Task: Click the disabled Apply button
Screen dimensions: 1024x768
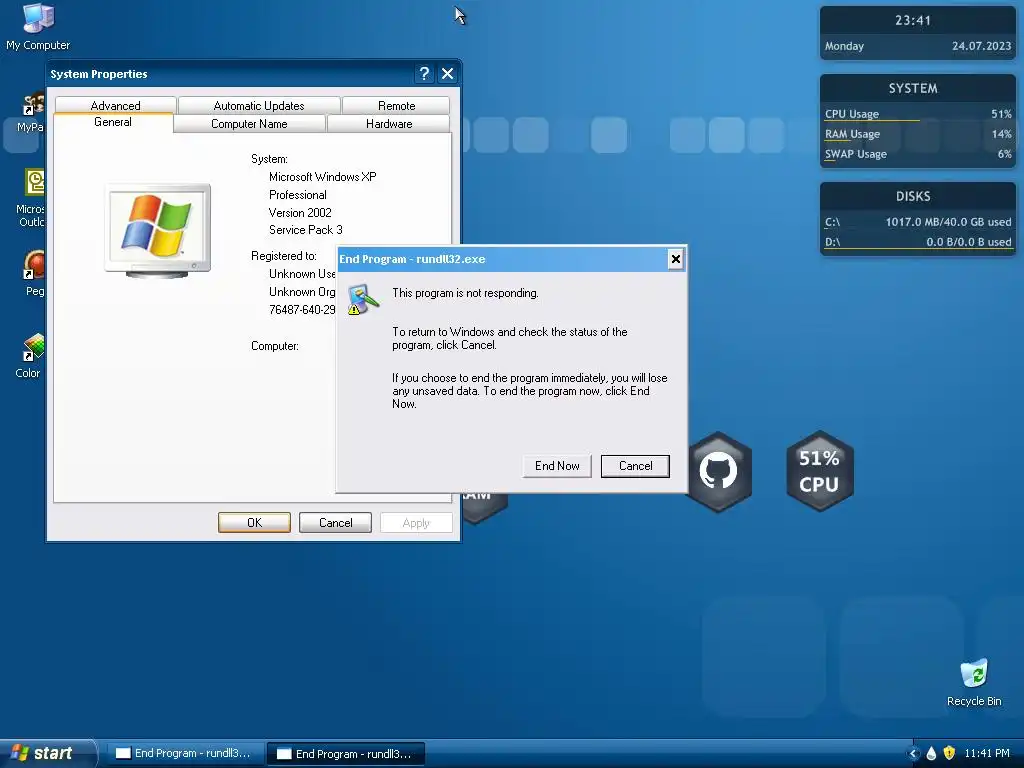Action: click(x=417, y=522)
